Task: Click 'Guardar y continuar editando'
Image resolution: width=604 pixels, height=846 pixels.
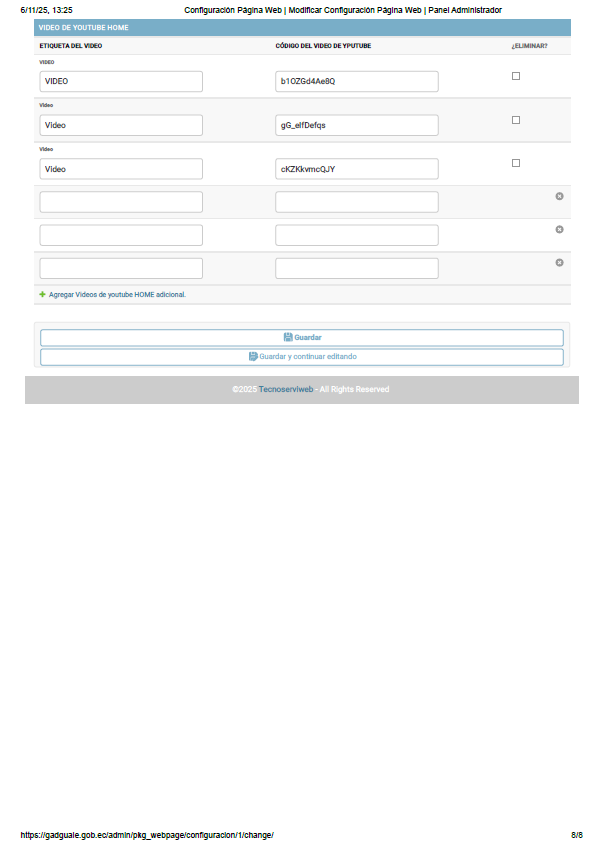Action: [307, 356]
